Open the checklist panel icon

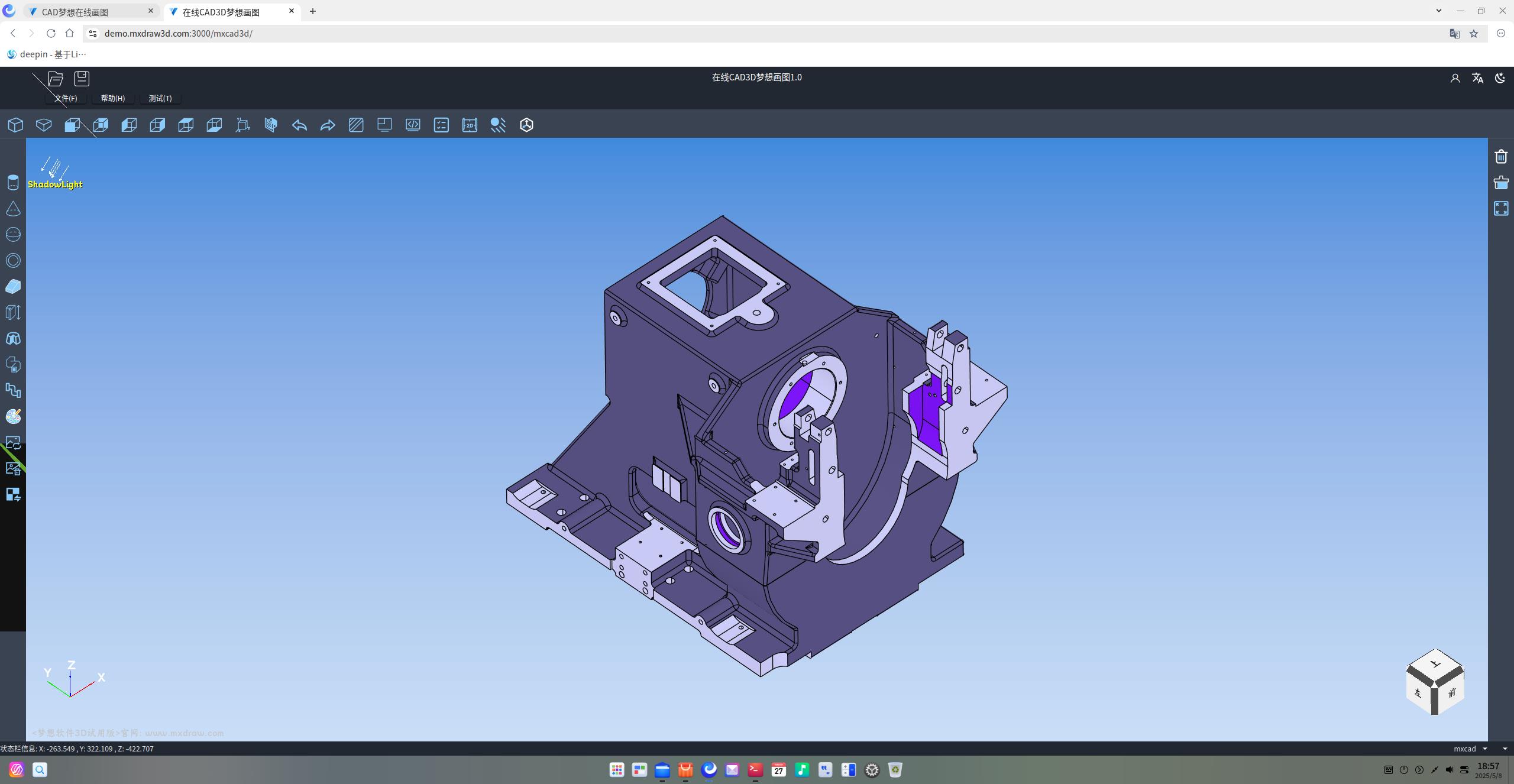pyautogui.click(x=441, y=125)
